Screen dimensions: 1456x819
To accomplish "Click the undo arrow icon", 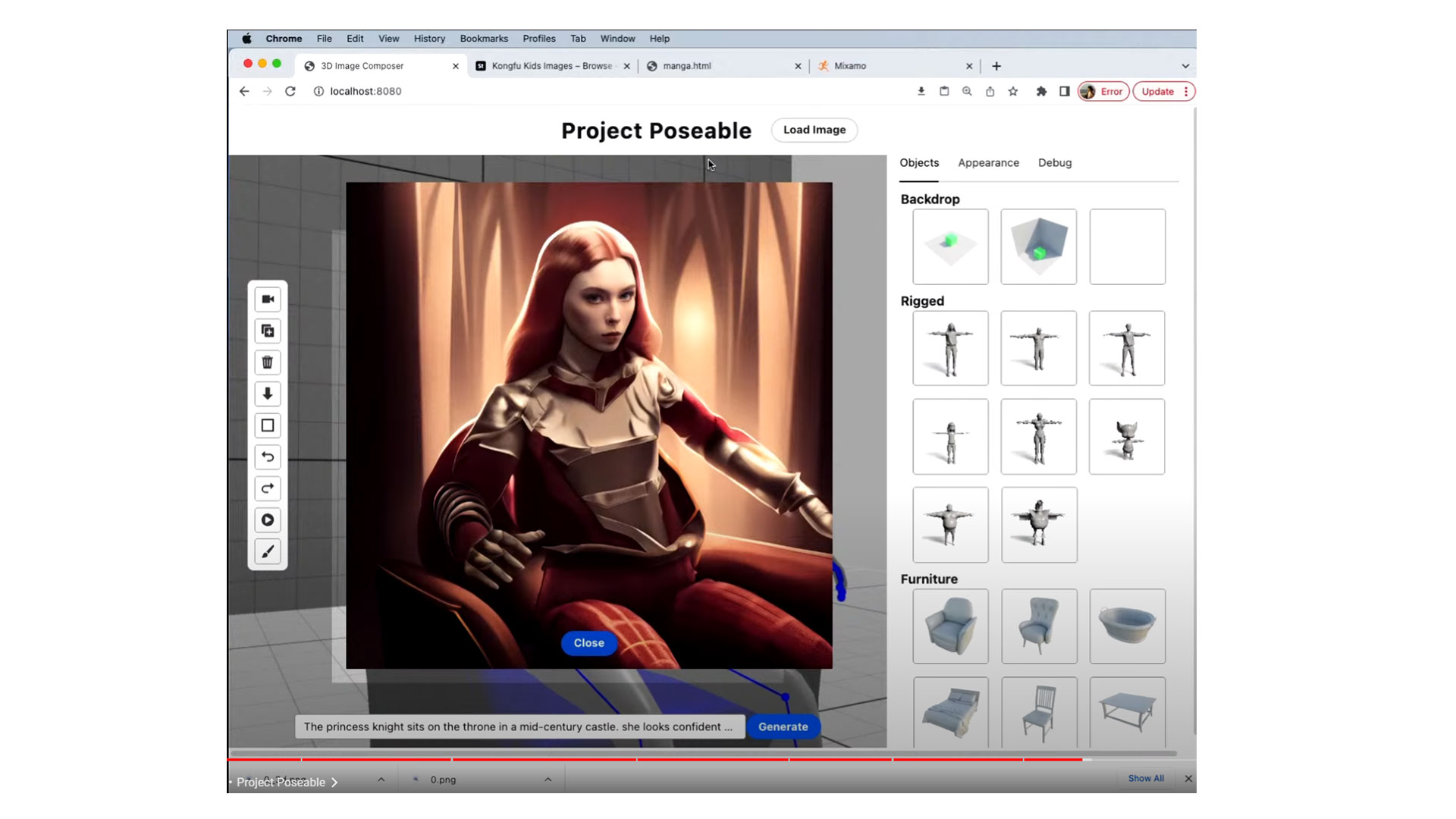I will 268,457.
